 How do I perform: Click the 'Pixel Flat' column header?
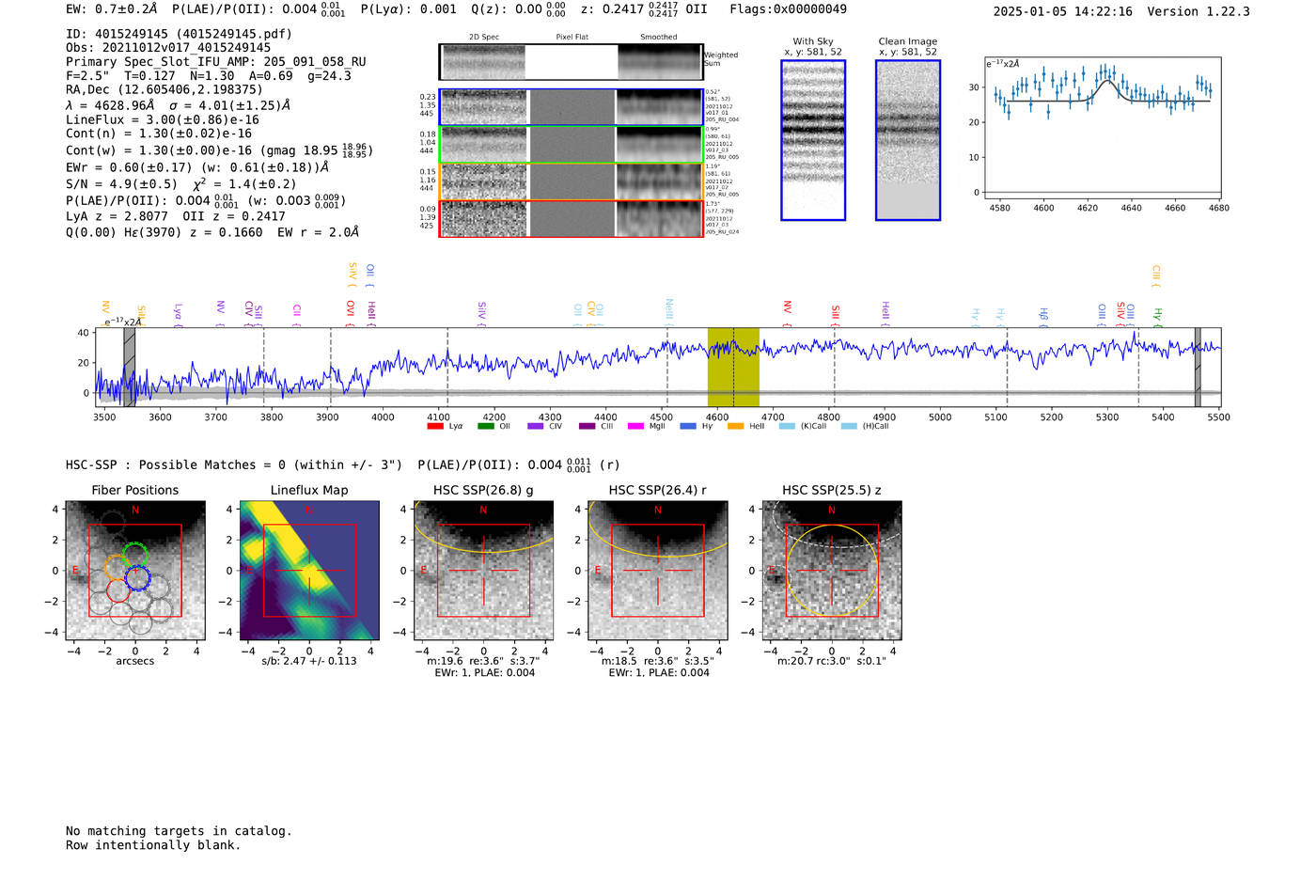(x=572, y=38)
